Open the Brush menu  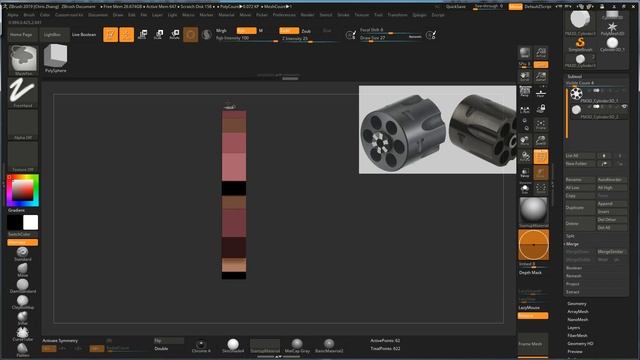pyautogui.click(x=29, y=15)
